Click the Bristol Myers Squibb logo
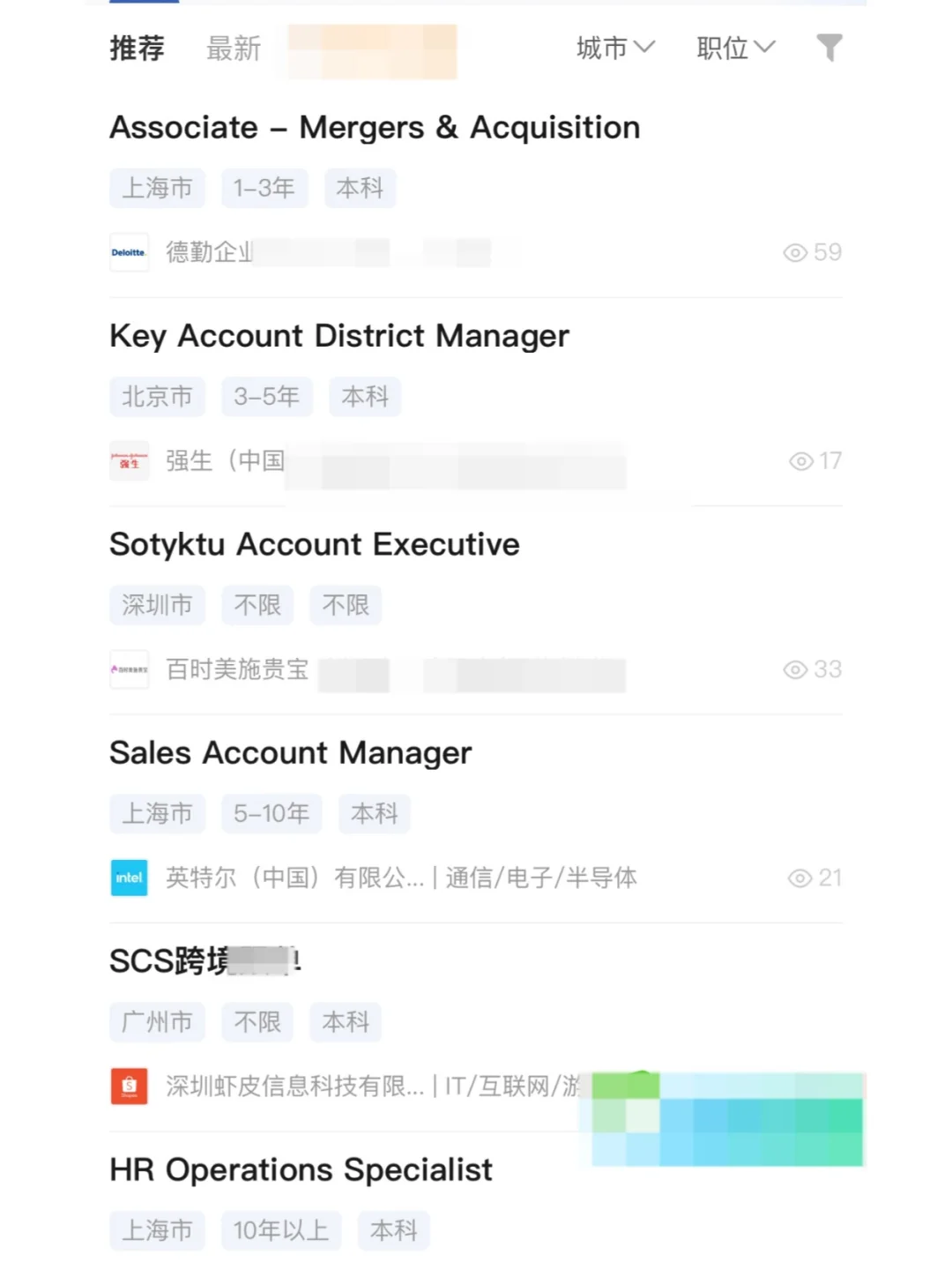952x1270 pixels. (x=129, y=669)
